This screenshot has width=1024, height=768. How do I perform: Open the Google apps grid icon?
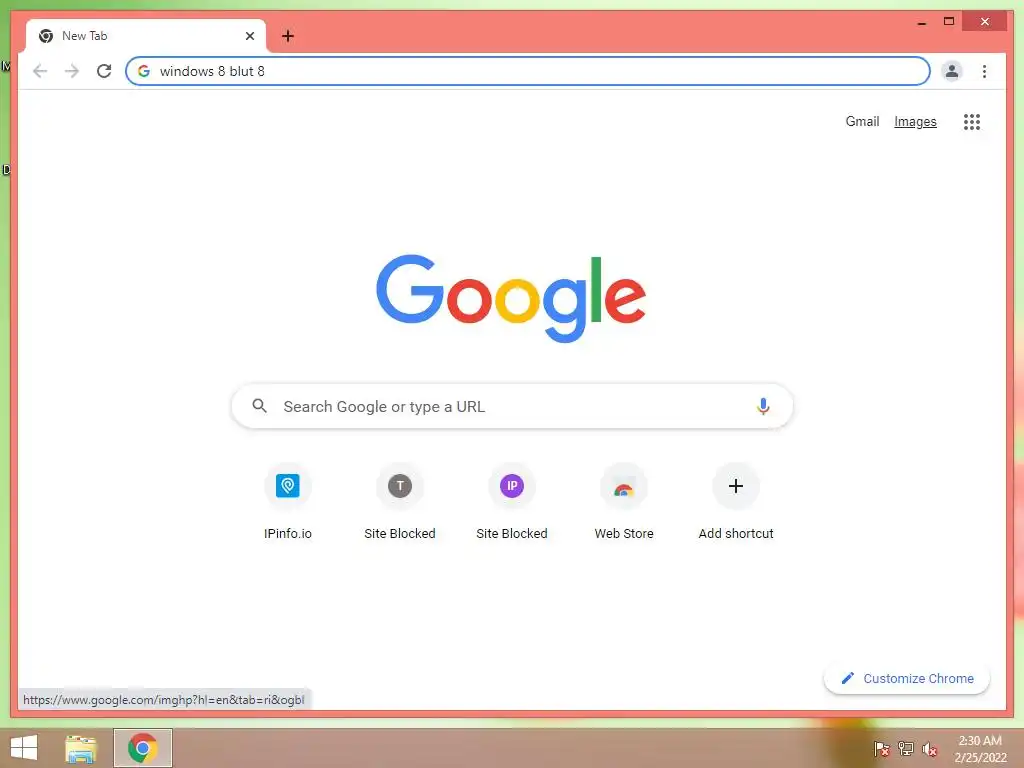point(972,122)
